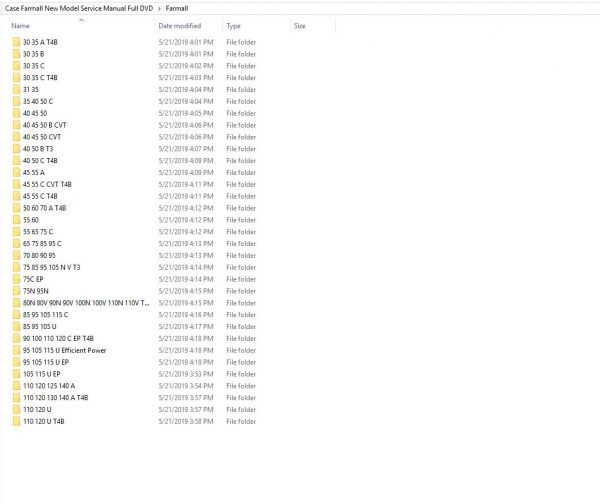
Task: Click the File folder type for 30 35 B
Action: pyautogui.click(x=241, y=54)
